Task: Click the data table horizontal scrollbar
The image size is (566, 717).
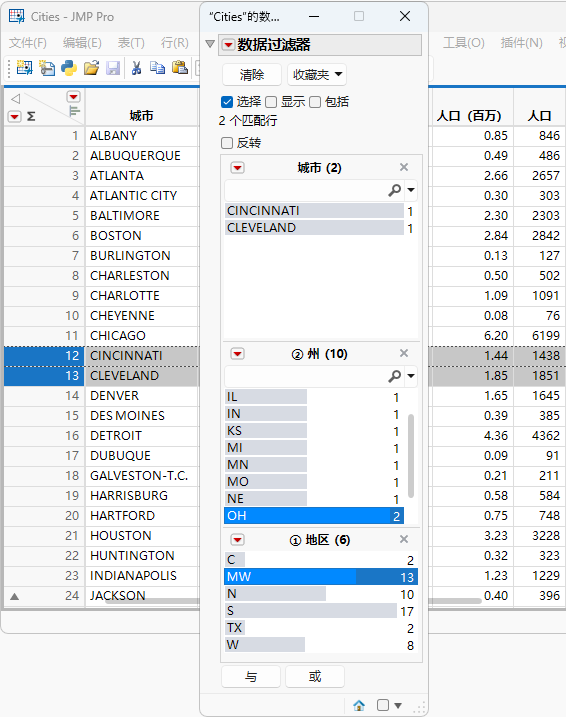Action: [x=293, y=601]
